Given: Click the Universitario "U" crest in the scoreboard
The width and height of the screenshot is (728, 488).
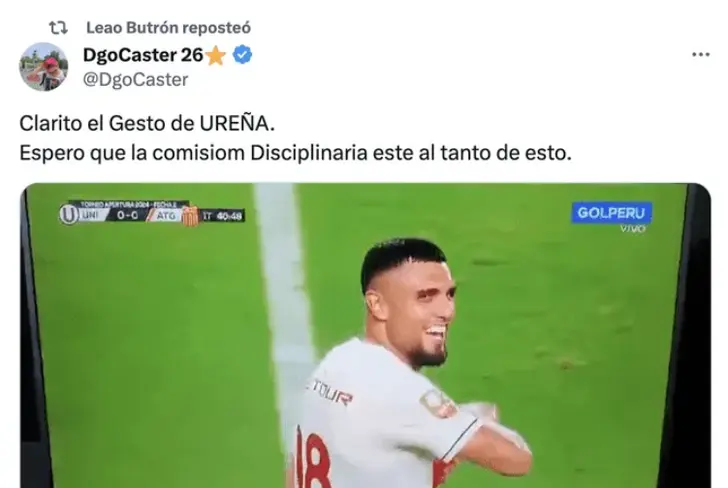Looking at the screenshot, I should pos(68,215).
